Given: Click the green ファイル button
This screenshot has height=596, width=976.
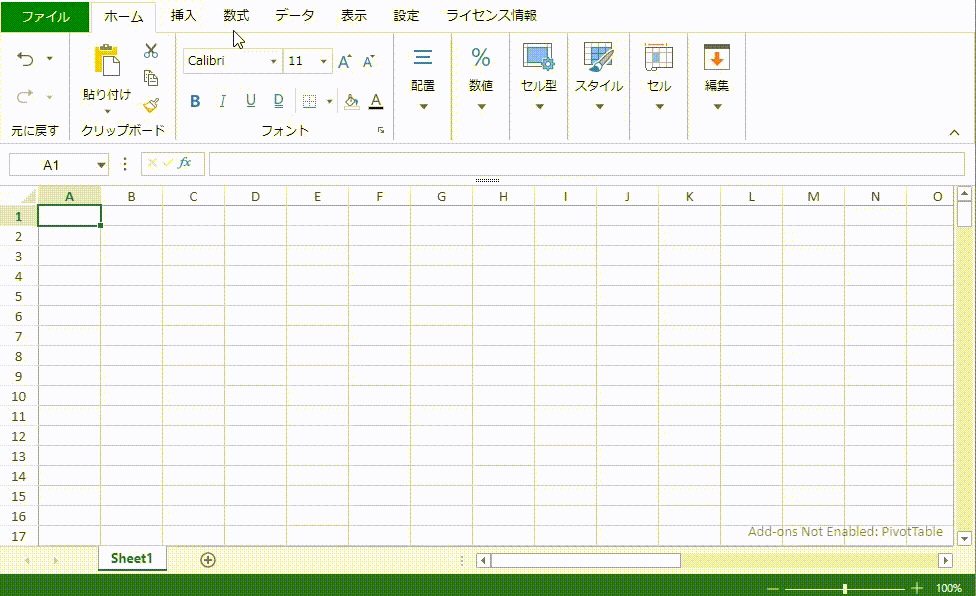Looking at the screenshot, I should coord(46,16).
